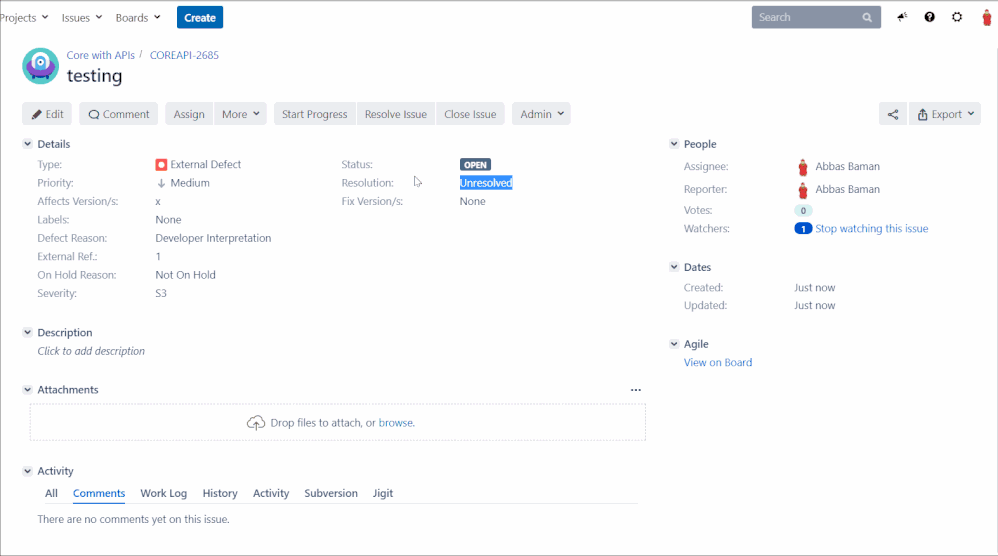
Task: Click the share issue icon button
Action: pos(893,115)
